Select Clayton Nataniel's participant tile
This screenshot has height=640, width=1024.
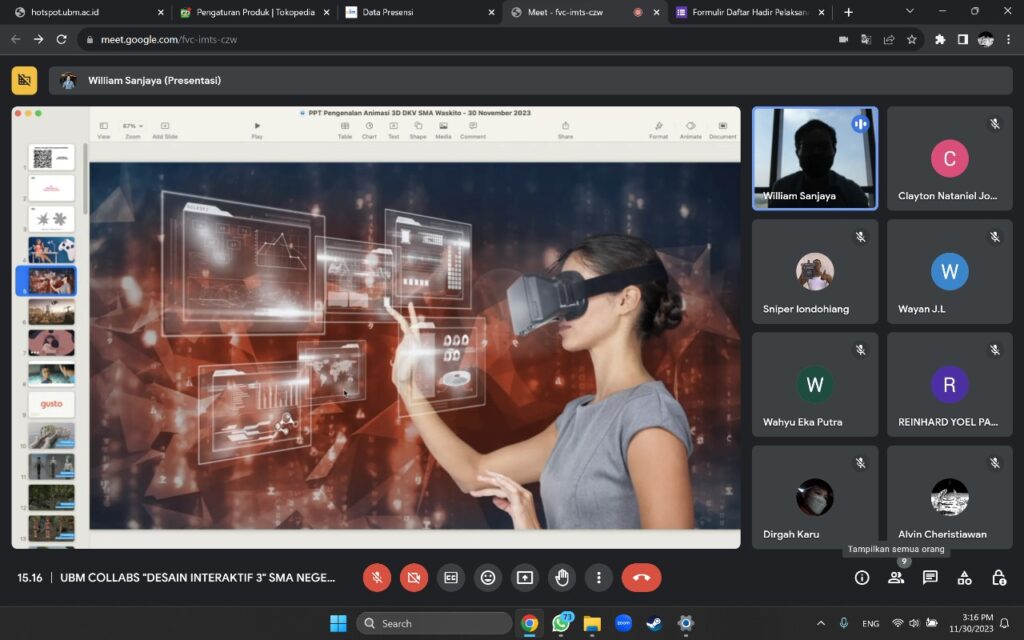(950, 158)
